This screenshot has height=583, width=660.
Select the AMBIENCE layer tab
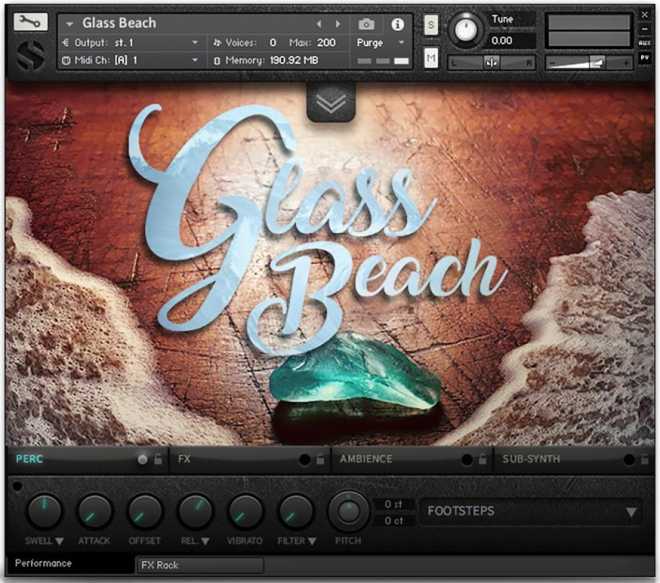point(366,459)
